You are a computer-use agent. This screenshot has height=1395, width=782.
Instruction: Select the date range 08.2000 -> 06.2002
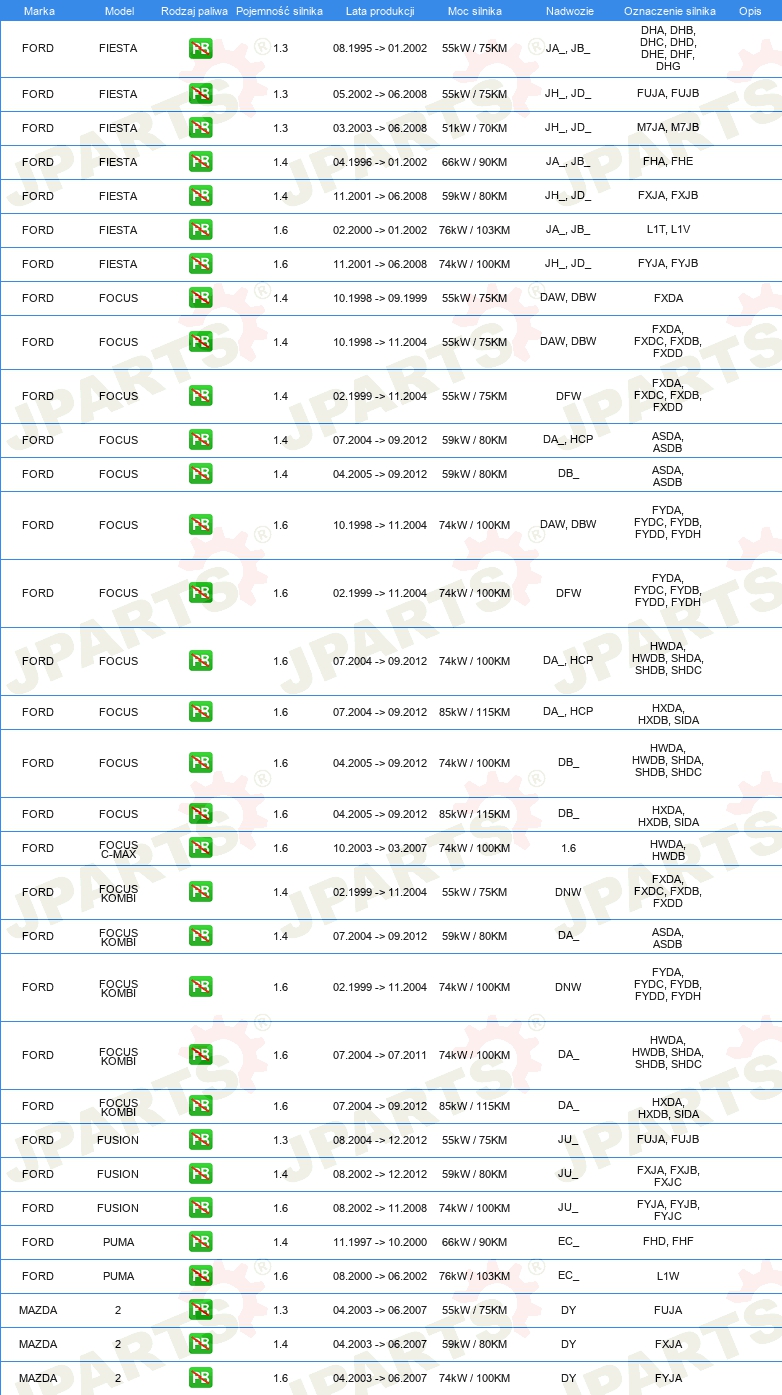pyautogui.click(x=380, y=1276)
